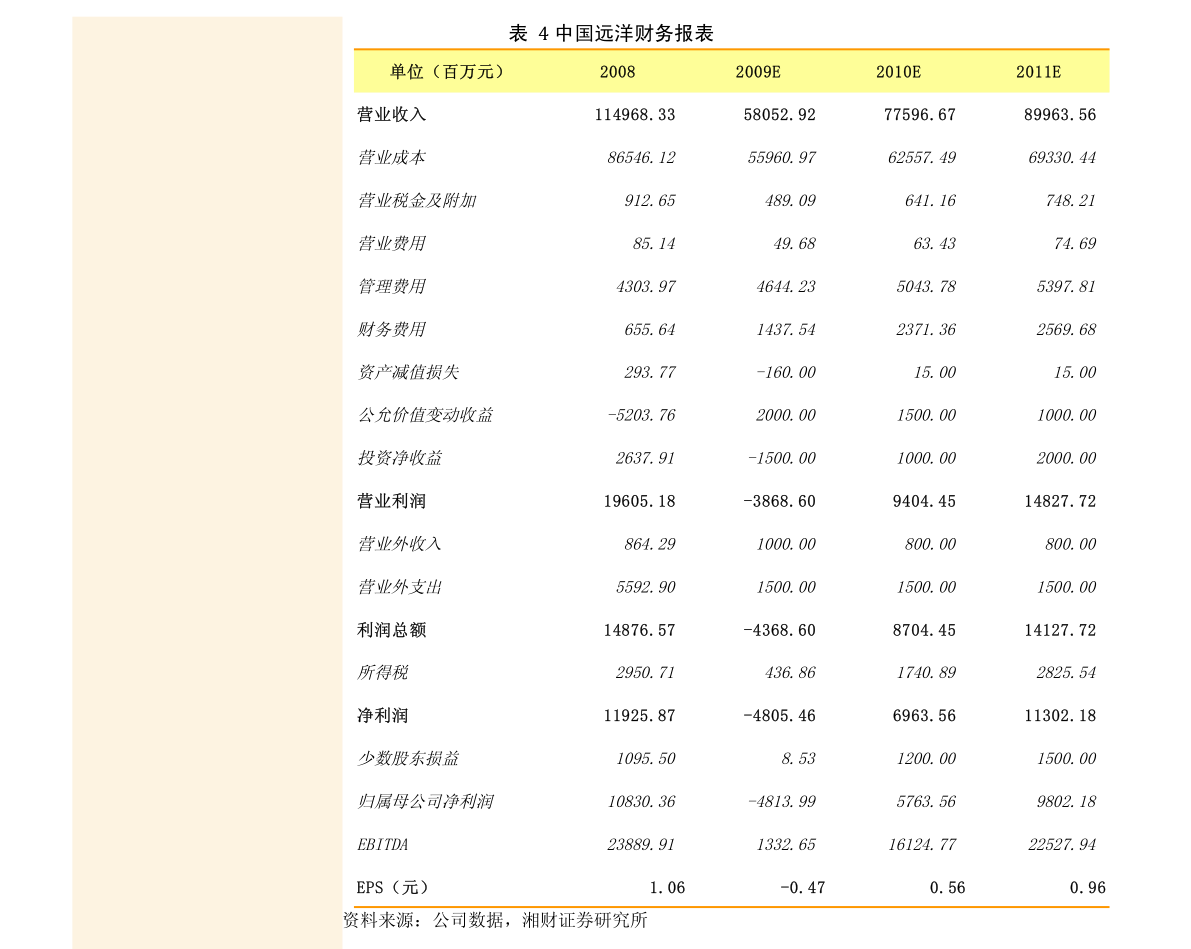Viewport: 1191px width, 949px height.
Task: Click the value 86546.12
Action: click(641, 158)
